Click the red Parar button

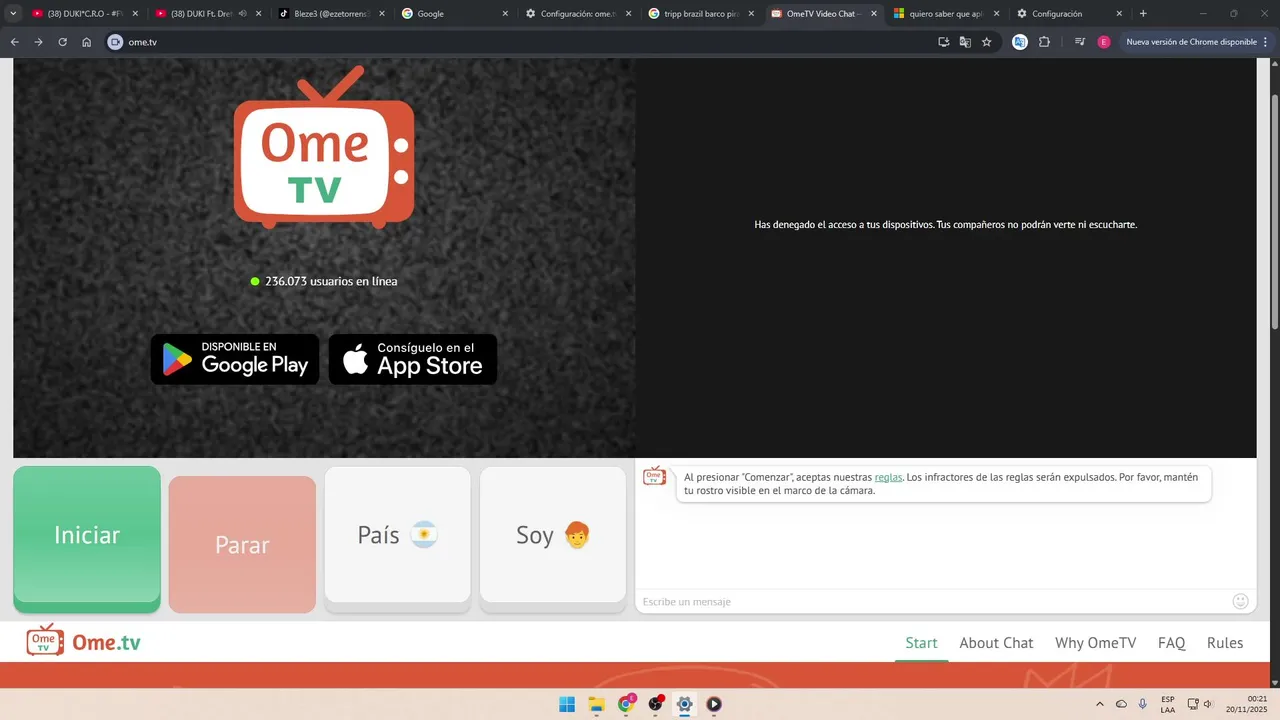[x=242, y=545]
